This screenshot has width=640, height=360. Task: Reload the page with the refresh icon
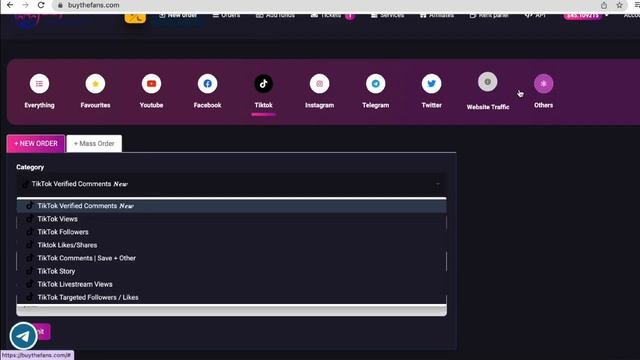point(41,5)
